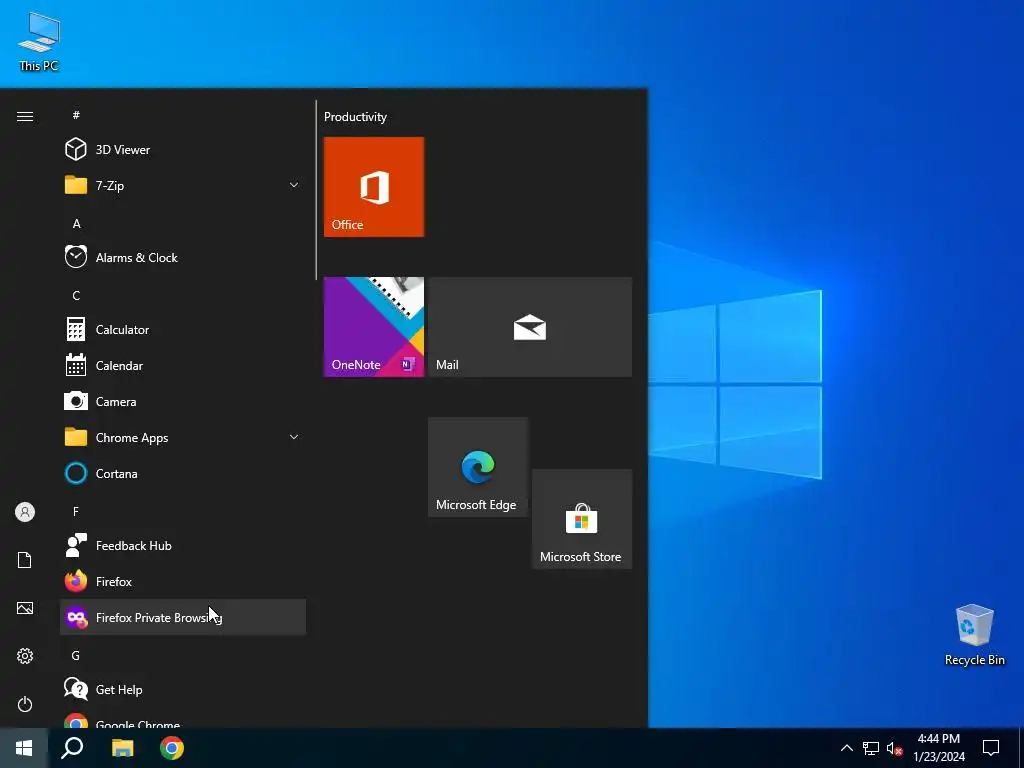Open the OneNote tile
This screenshot has height=768, width=1024.
pyautogui.click(x=374, y=327)
